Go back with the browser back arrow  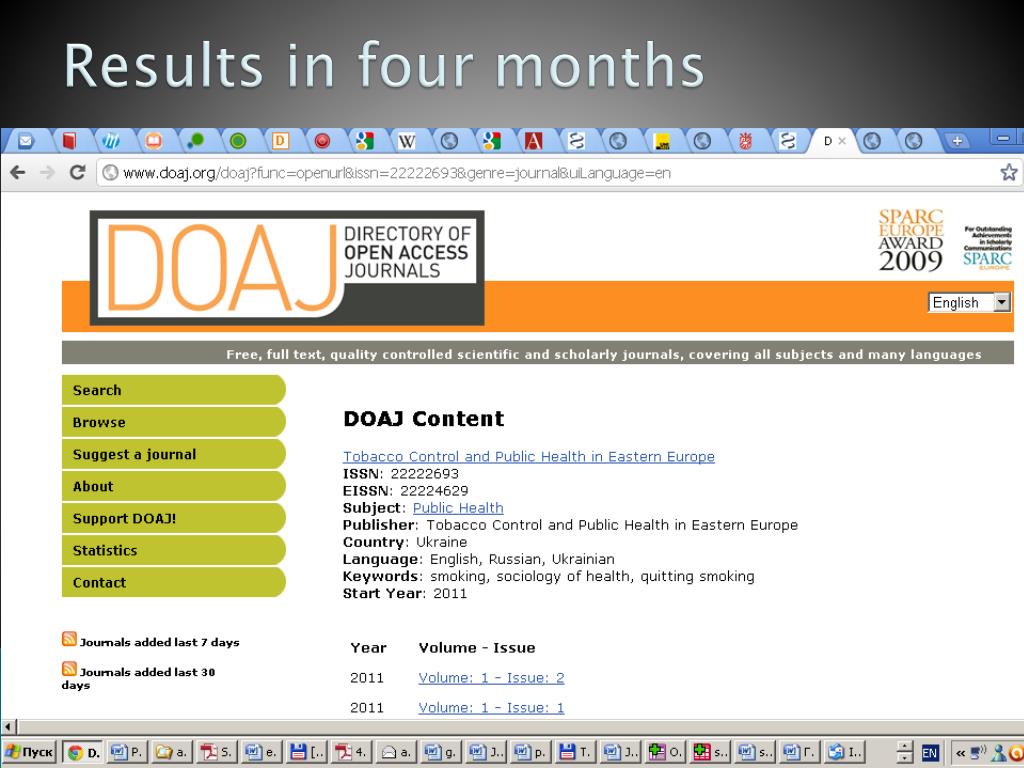(x=18, y=172)
